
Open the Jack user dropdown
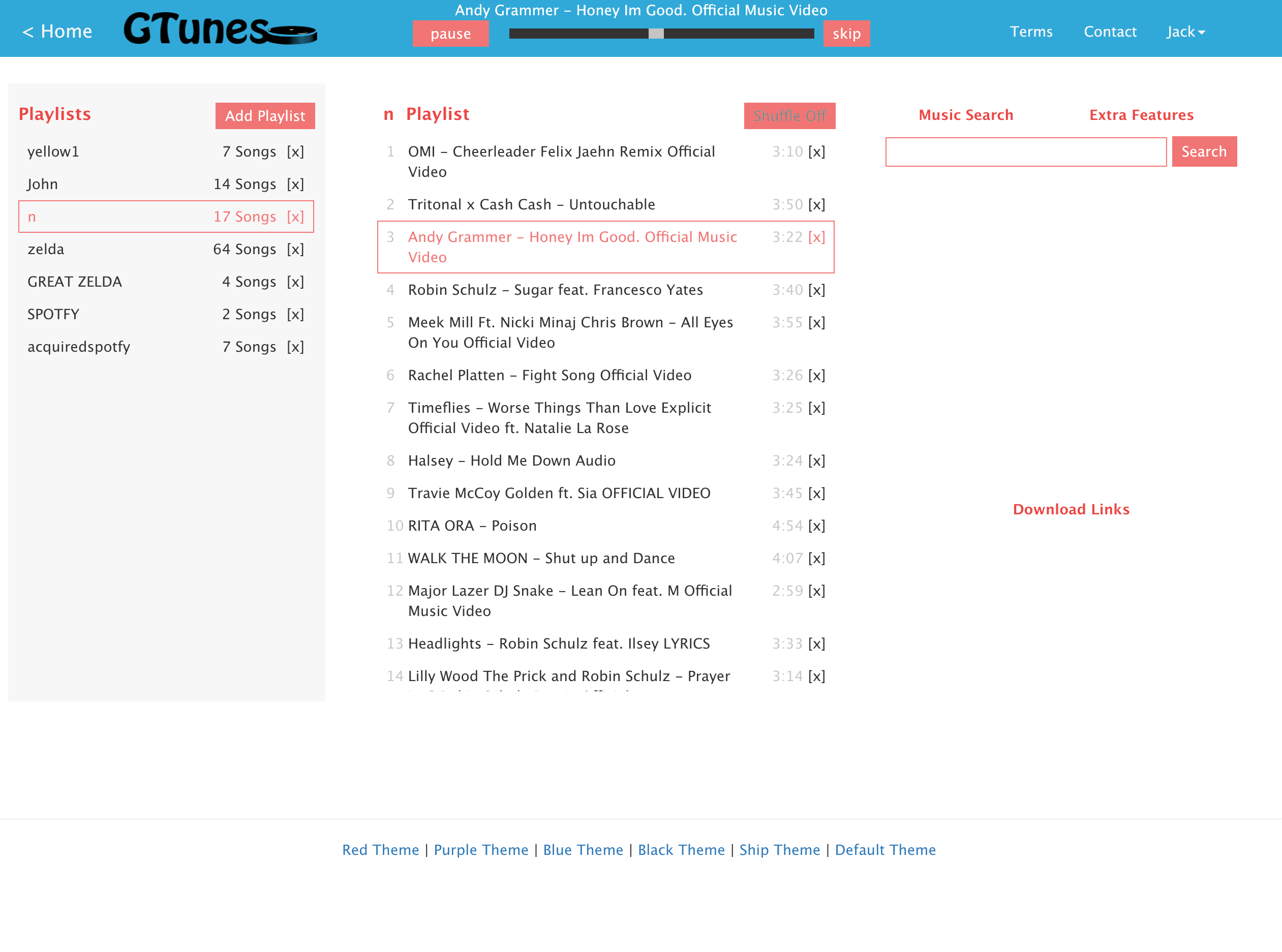click(1184, 32)
